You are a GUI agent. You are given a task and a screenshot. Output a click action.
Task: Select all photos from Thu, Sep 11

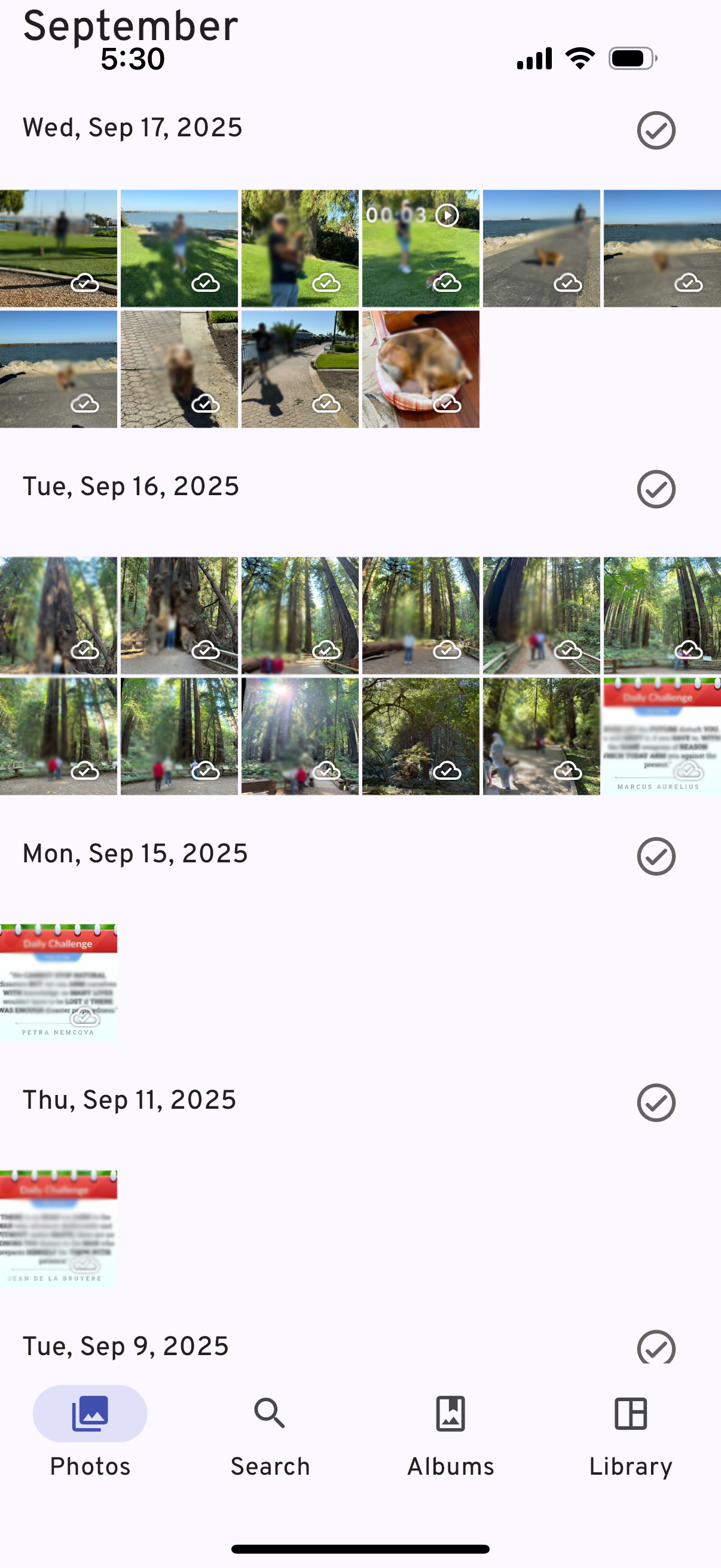pos(656,1102)
